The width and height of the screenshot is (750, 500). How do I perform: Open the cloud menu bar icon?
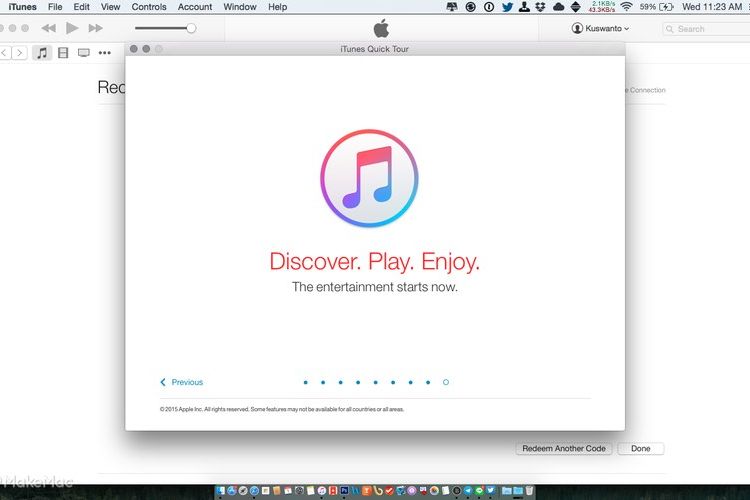point(559,7)
